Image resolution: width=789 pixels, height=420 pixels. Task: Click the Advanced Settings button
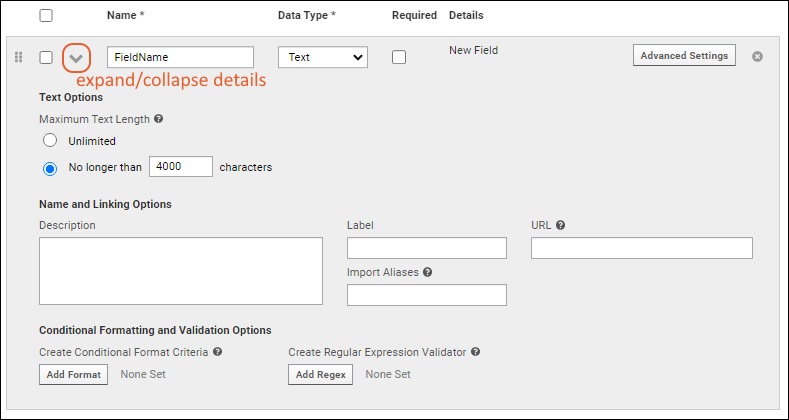[684, 55]
